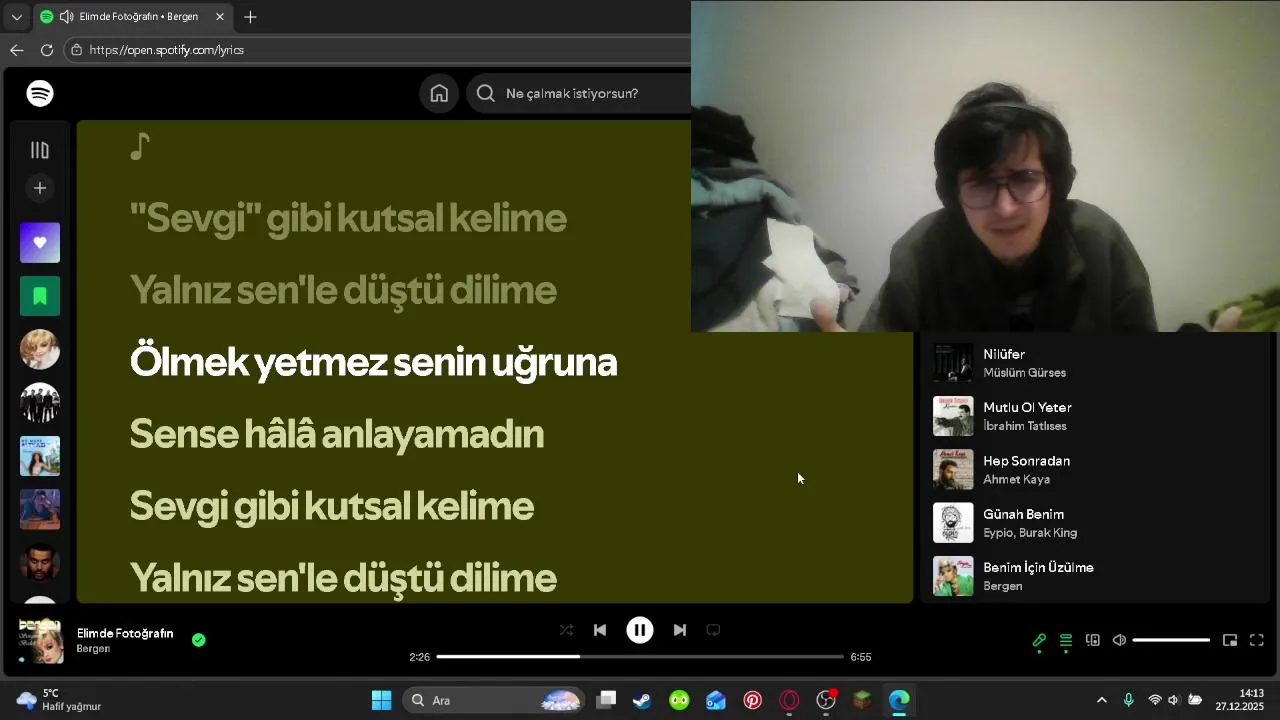Collapse Your Library sidebar icon
The width and height of the screenshot is (1280, 720).
(x=40, y=150)
